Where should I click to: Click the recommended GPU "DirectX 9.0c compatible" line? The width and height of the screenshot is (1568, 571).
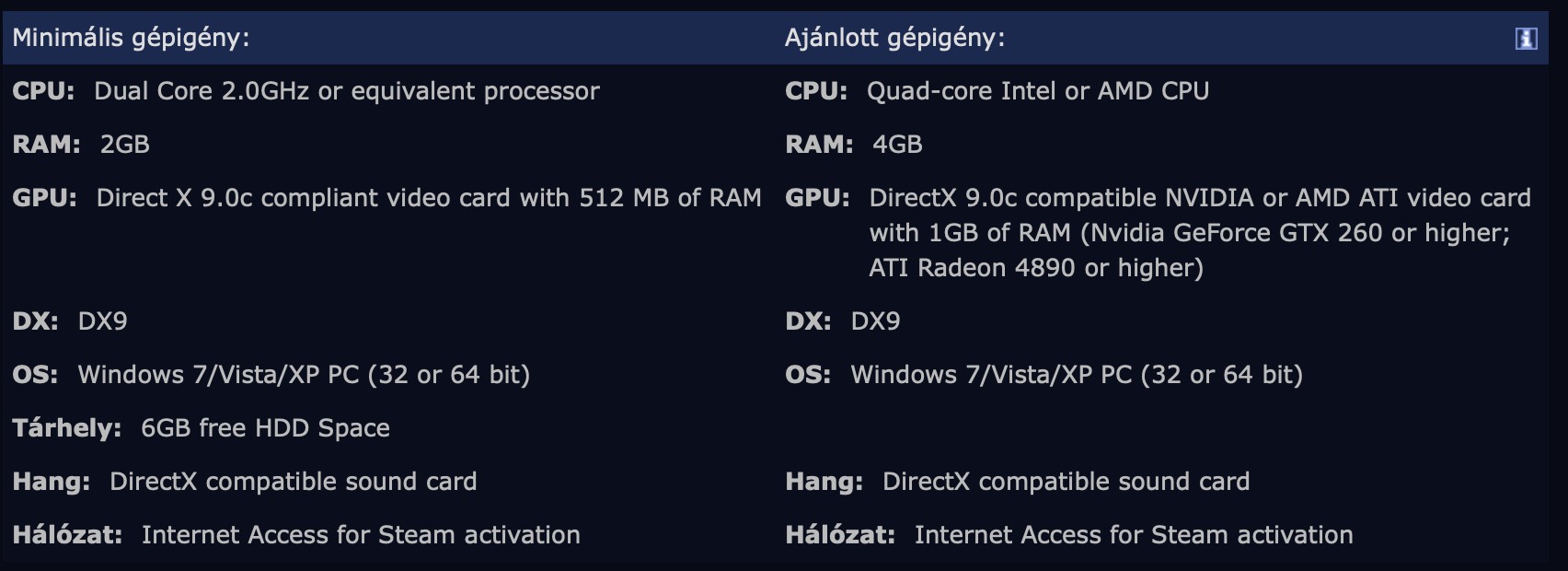tap(1200, 198)
